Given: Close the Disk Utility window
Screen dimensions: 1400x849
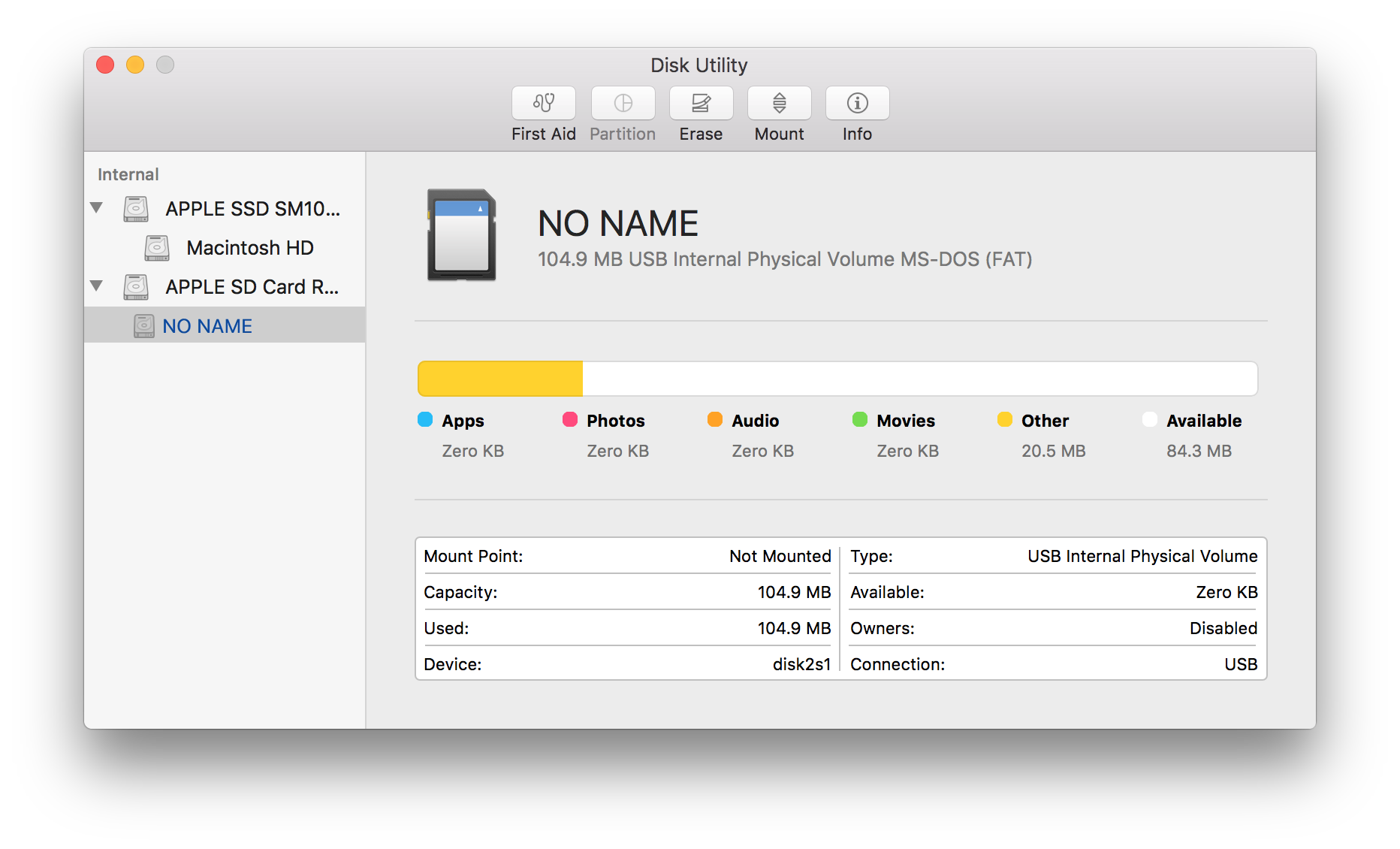Looking at the screenshot, I should (x=105, y=65).
